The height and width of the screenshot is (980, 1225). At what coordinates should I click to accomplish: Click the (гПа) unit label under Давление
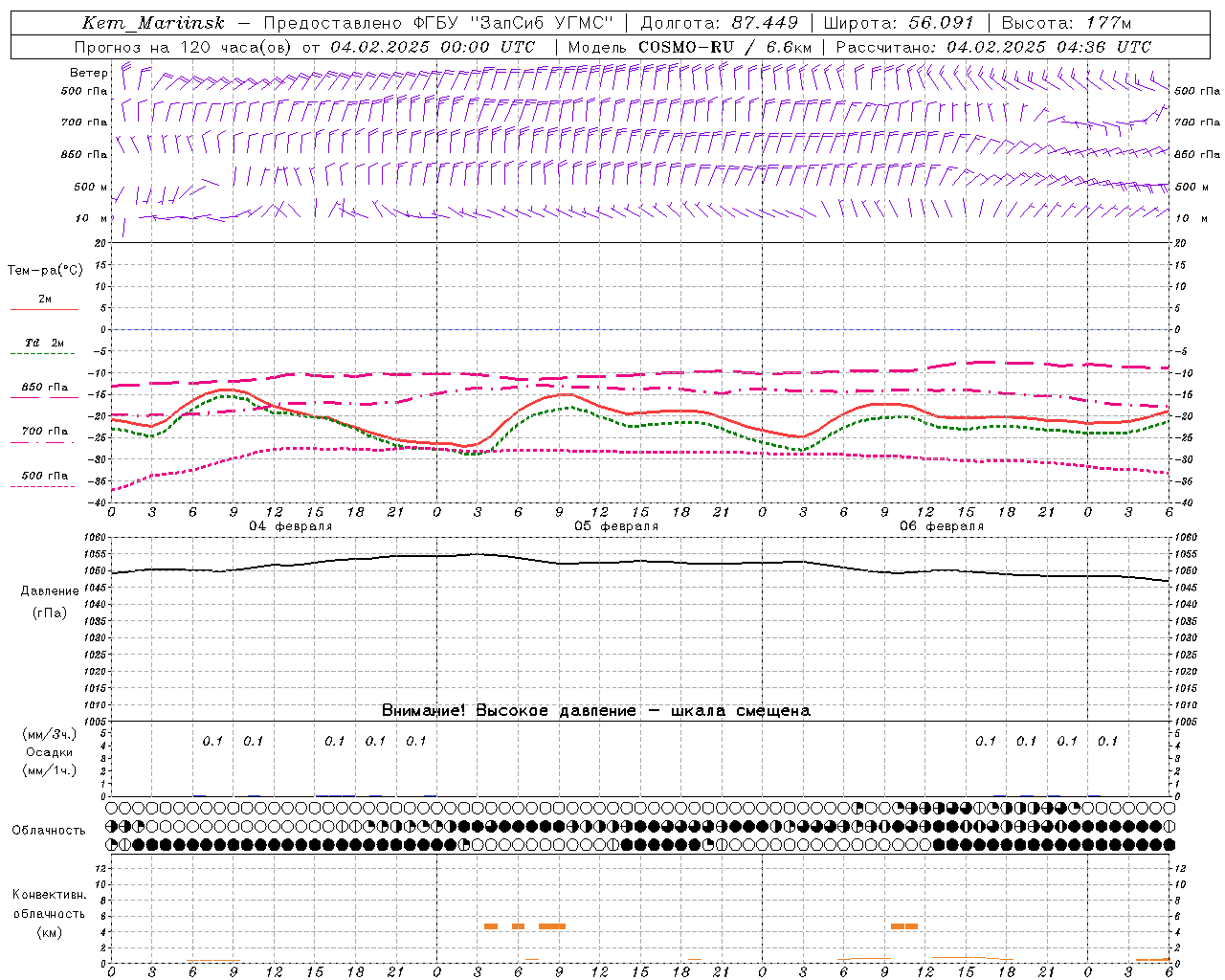pyautogui.click(x=50, y=613)
